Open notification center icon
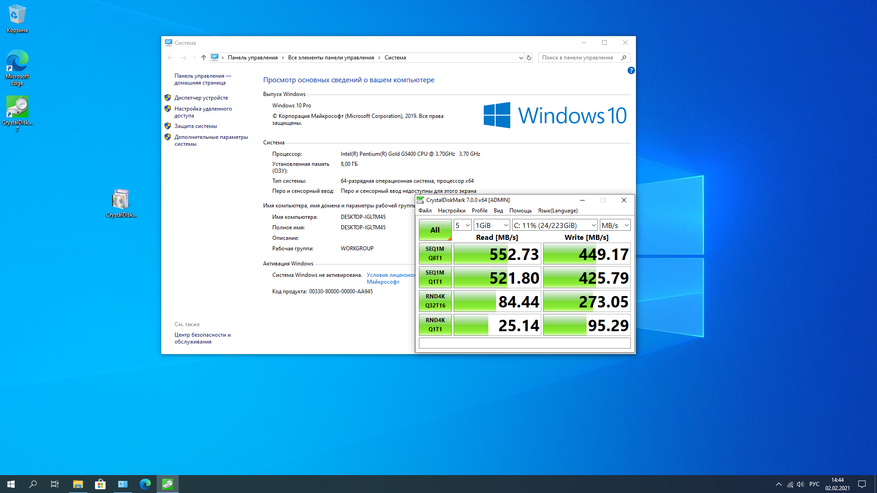The height and width of the screenshot is (493, 877). (x=862, y=485)
